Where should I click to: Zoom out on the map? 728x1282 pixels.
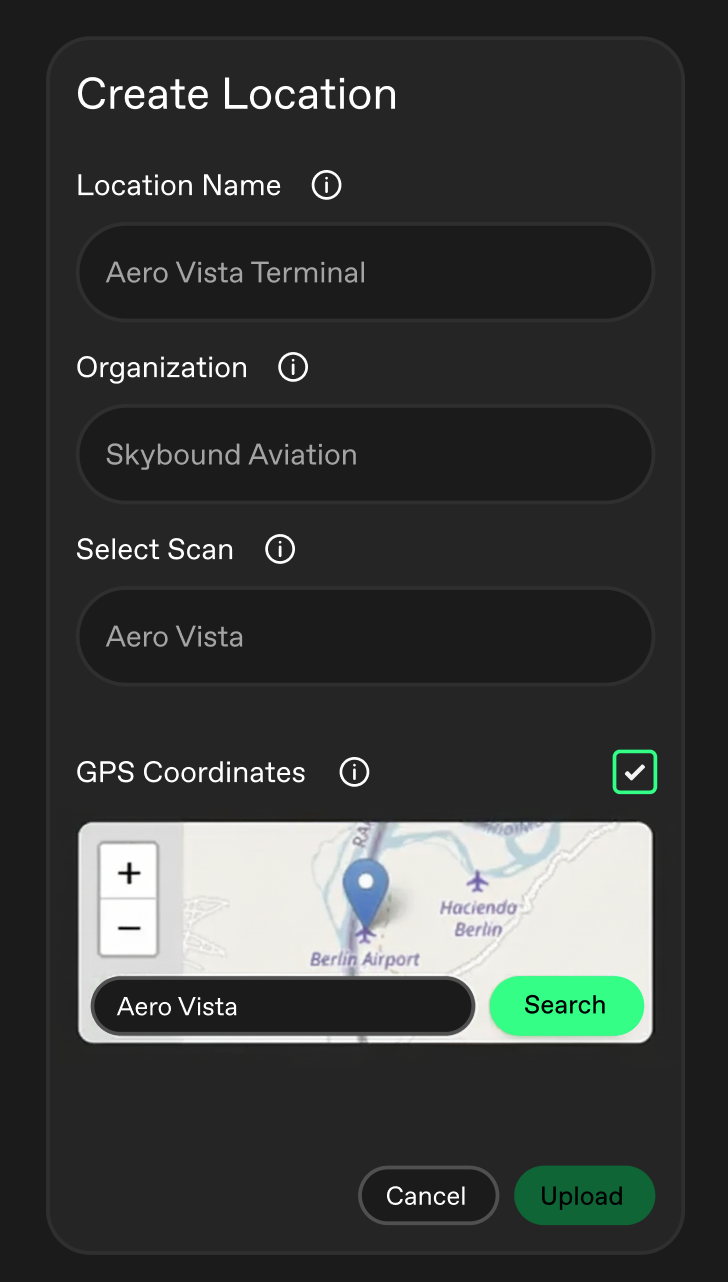tap(128, 928)
